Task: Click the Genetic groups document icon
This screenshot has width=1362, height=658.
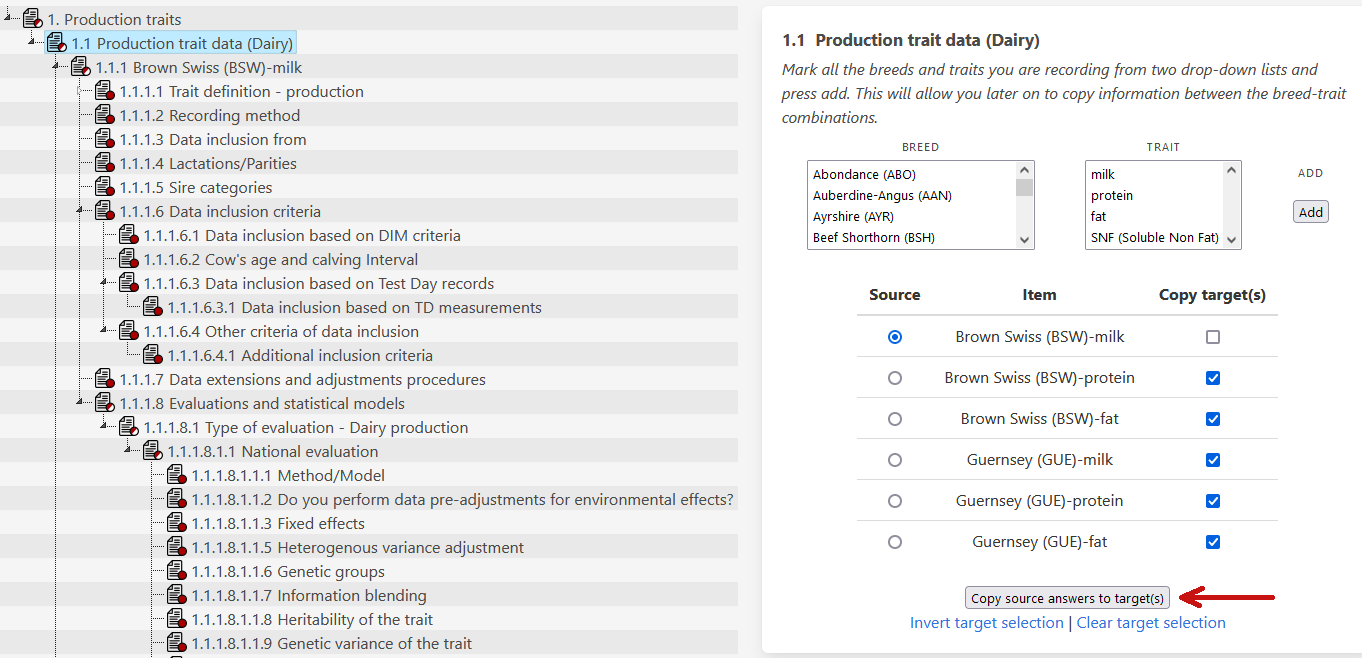Action: coord(176,571)
